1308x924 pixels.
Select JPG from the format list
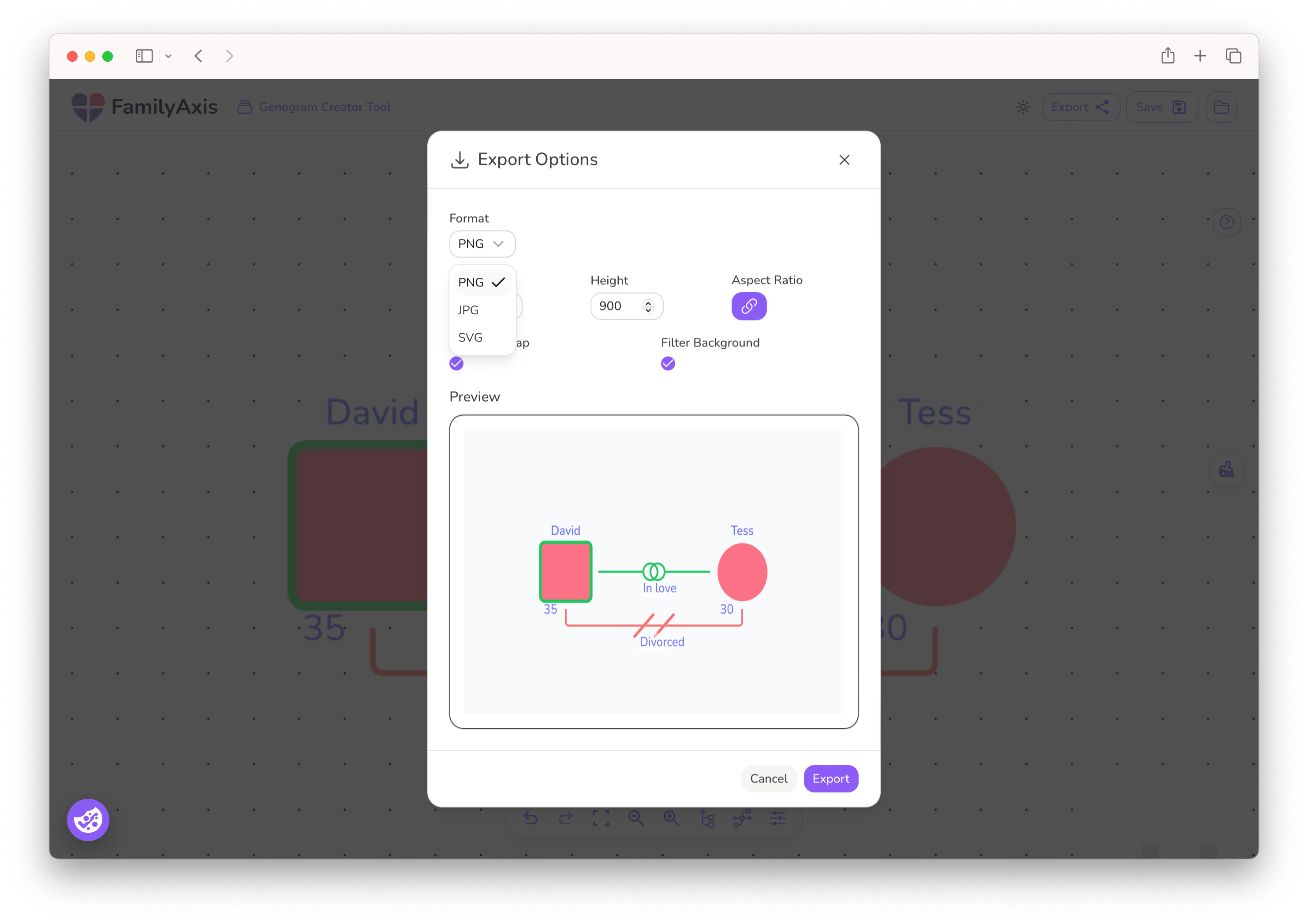click(x=468, y=310)
